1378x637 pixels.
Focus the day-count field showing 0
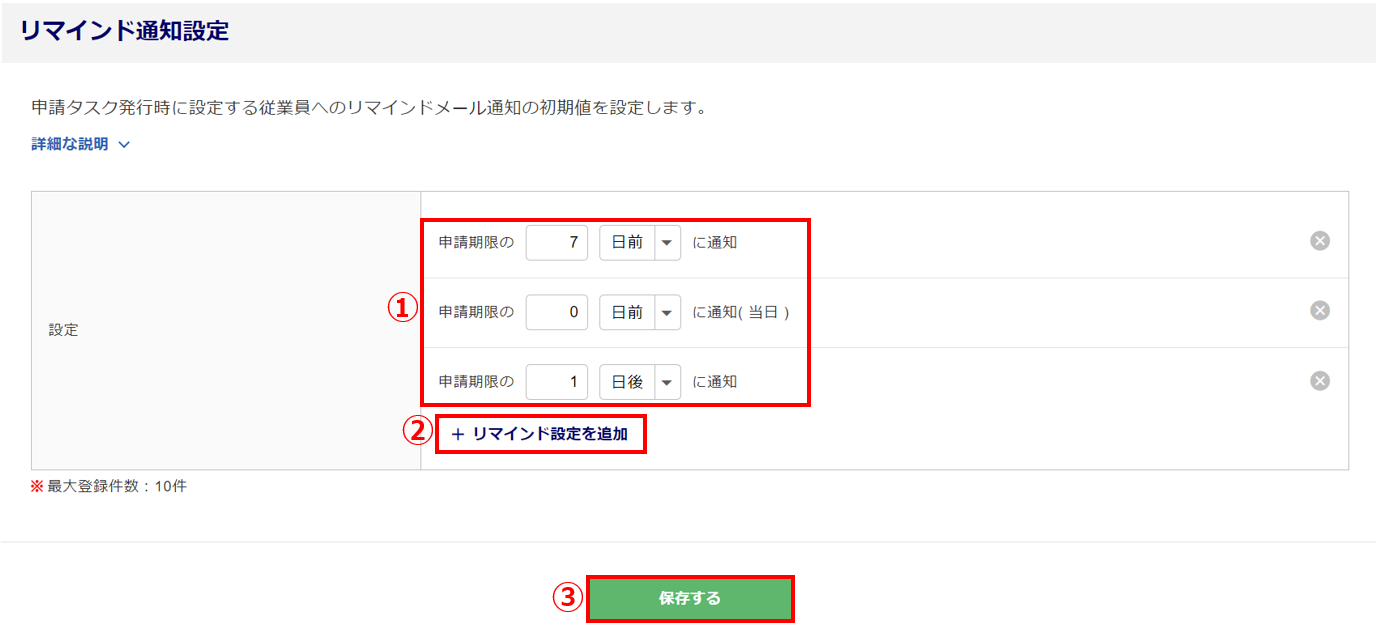(x=557, y=312)
